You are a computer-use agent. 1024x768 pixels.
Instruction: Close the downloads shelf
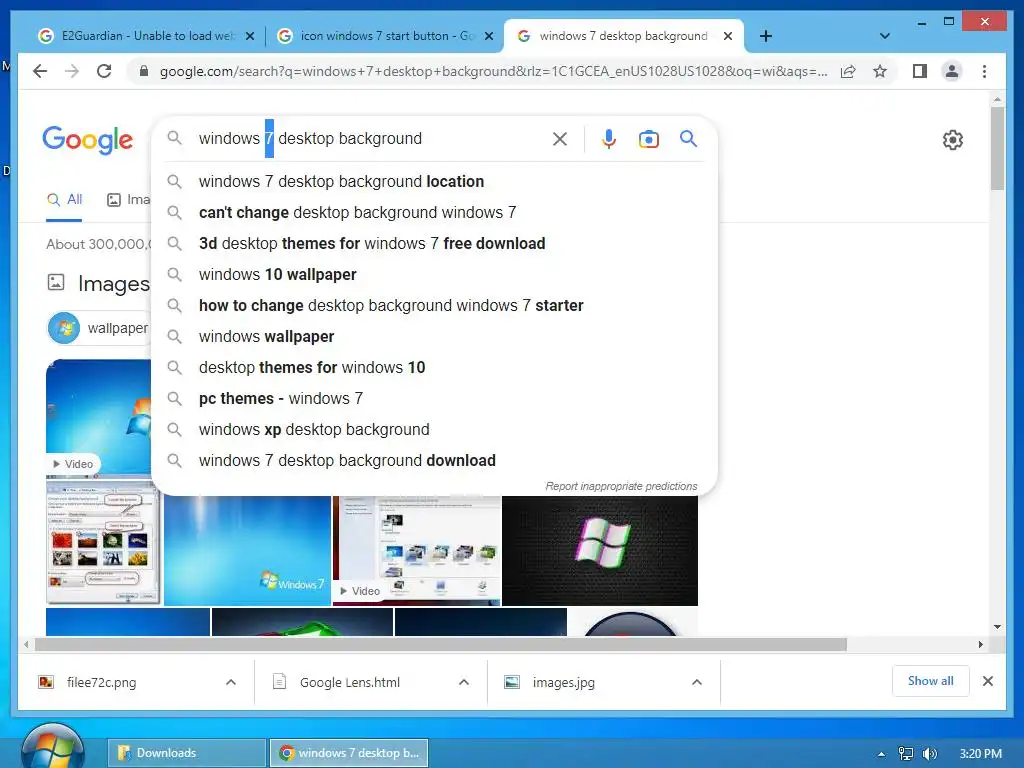coord(988,681)
